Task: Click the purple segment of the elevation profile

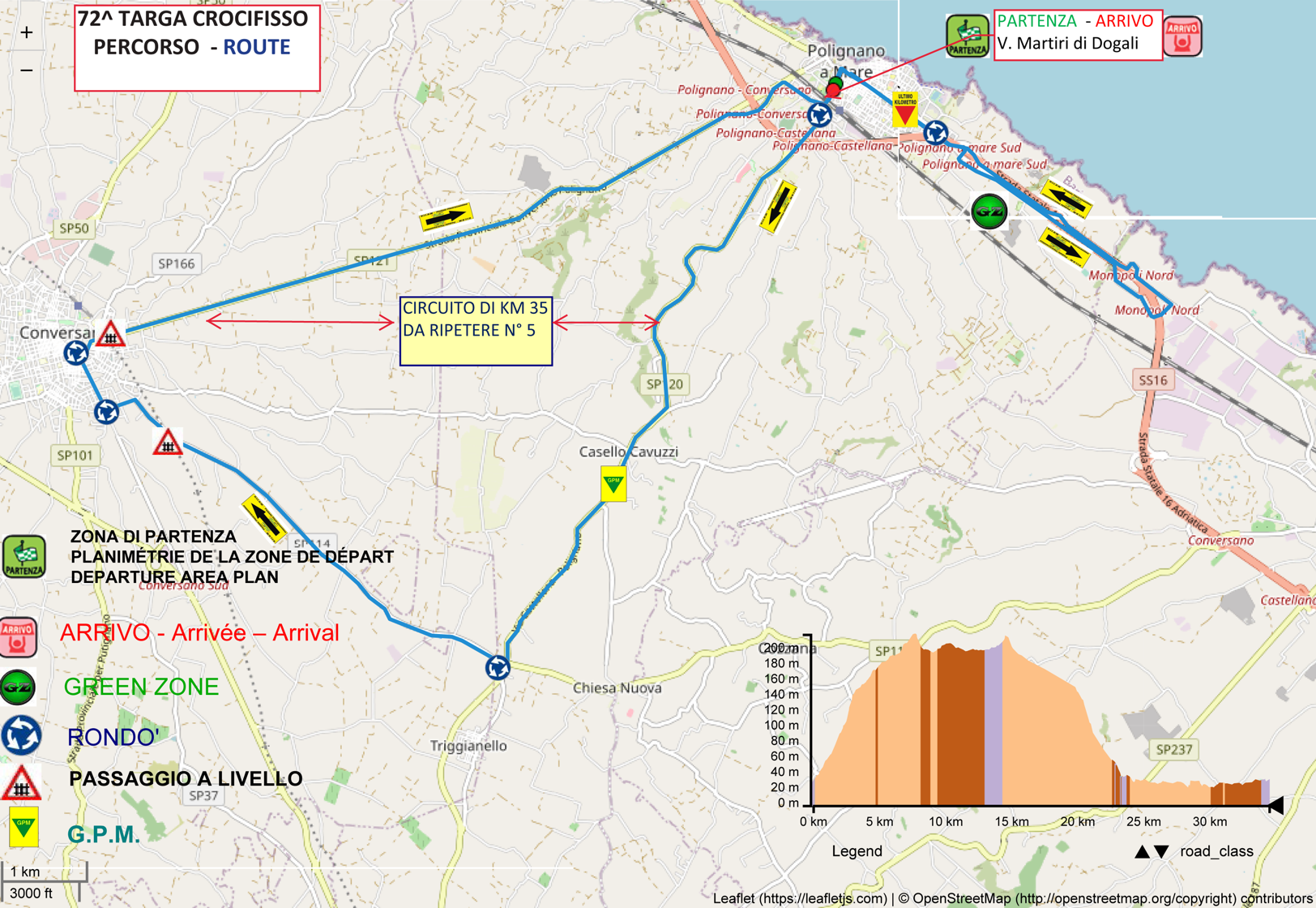Action: (x=993, y=726)
